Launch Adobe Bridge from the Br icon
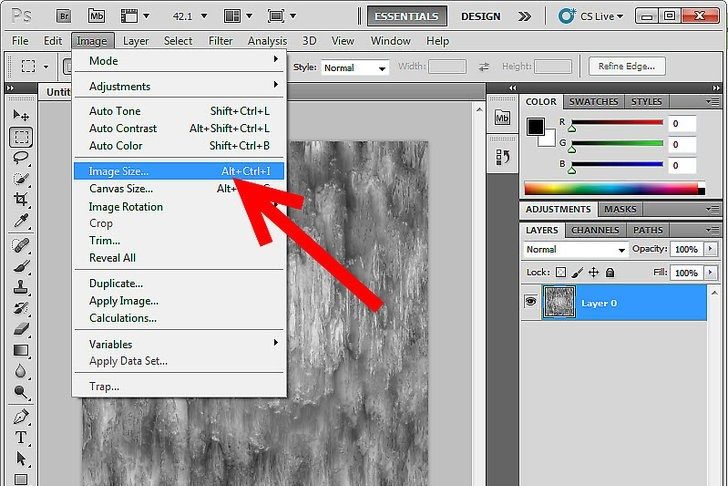The width and height of the screenshot is (728, 486). tap(64, 16)
